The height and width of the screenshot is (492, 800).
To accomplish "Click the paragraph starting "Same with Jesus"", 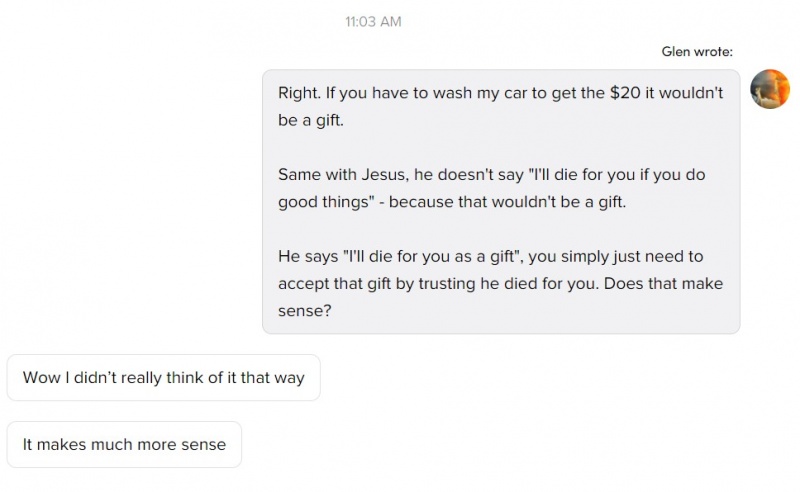I will pyautogui.click(x=492, y=188).
